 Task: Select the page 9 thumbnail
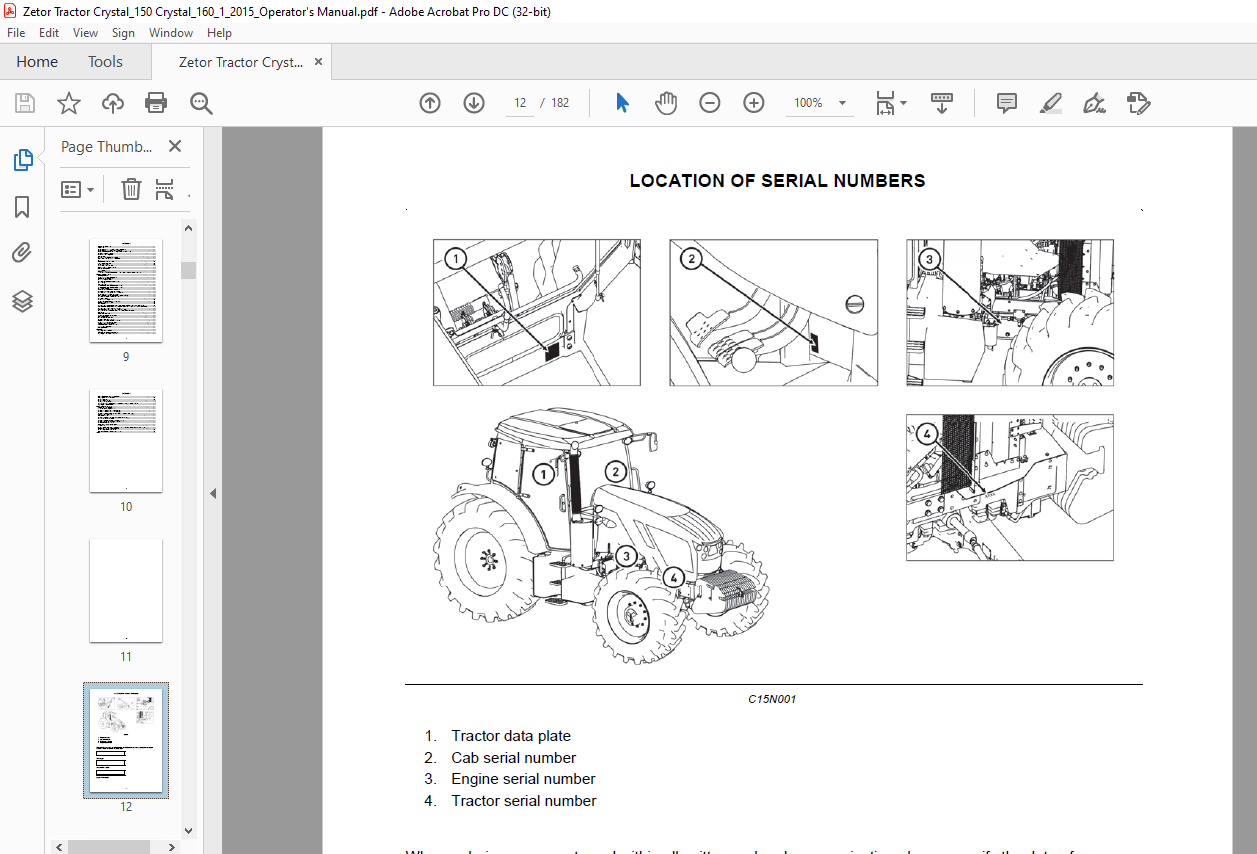coord(126,291)
